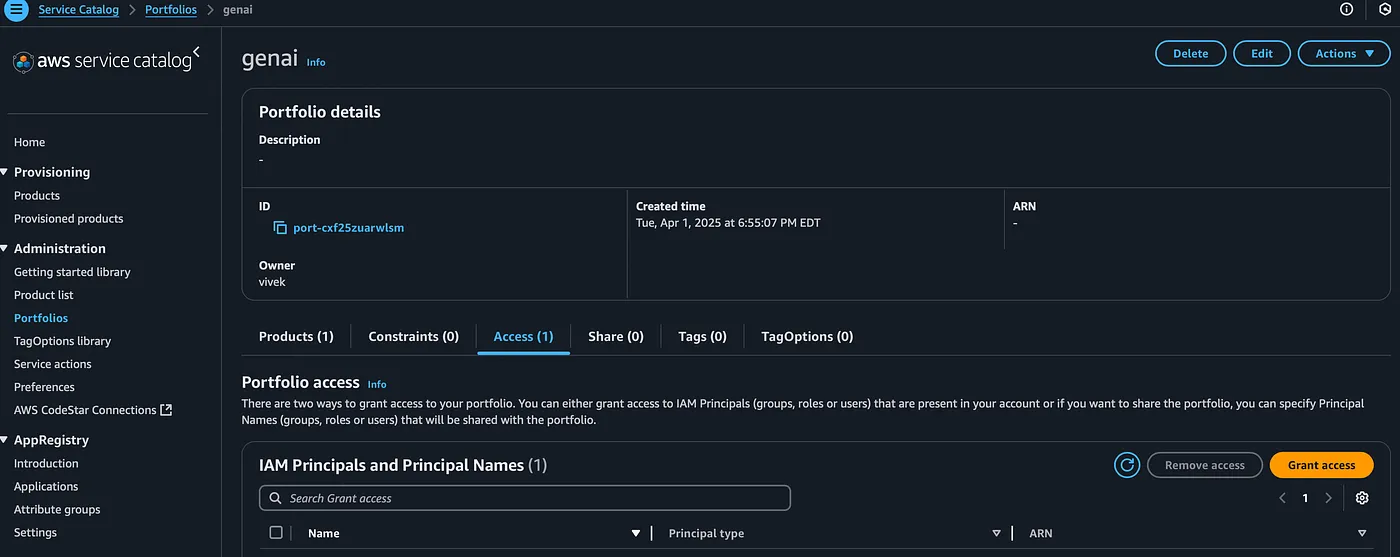This screenshot has width=1400, height=557.
Task: Open table preferences gear icon
Action: click(1362, 498)
